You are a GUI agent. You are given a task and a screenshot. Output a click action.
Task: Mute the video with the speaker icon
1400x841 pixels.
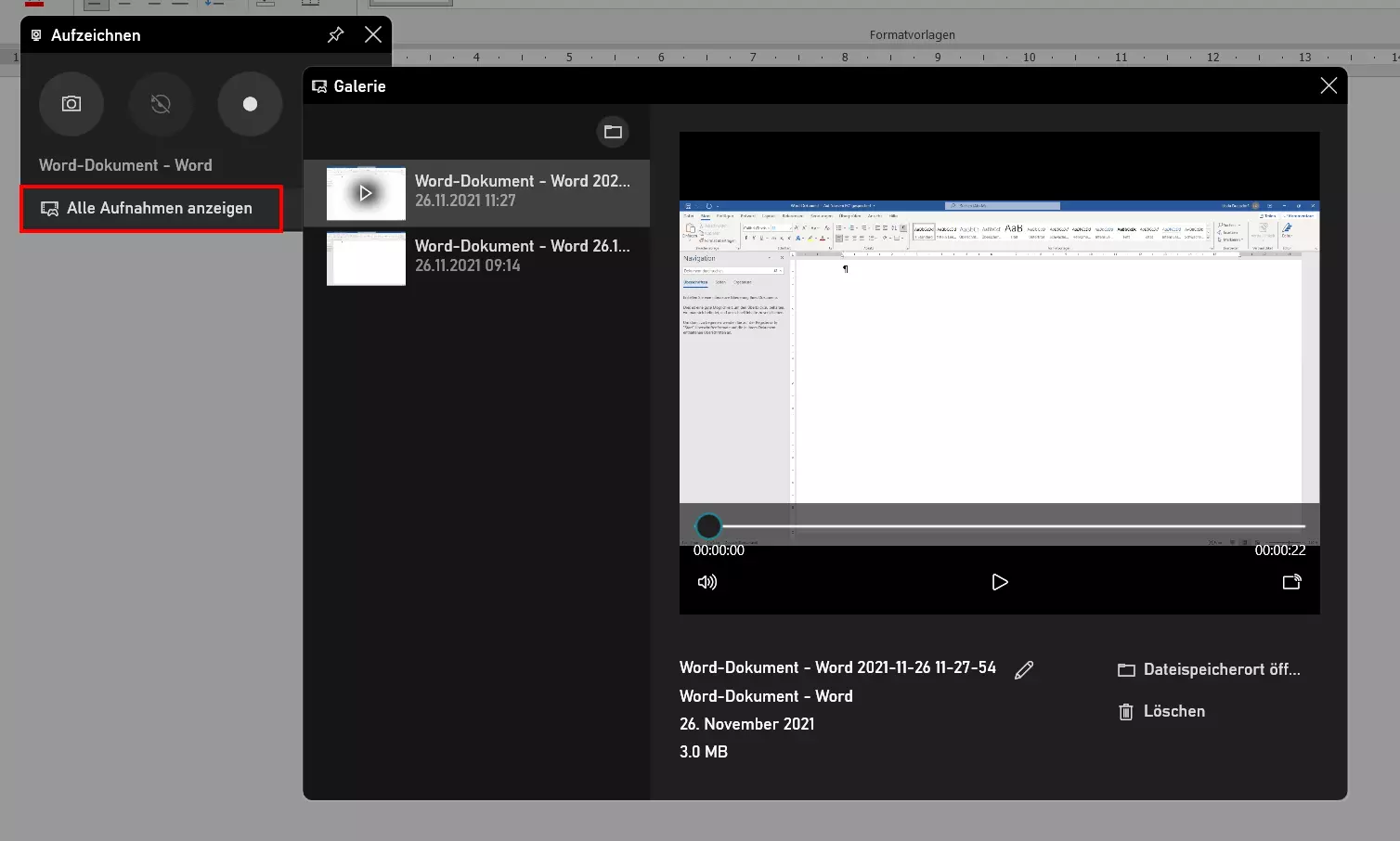coord(707,582)
